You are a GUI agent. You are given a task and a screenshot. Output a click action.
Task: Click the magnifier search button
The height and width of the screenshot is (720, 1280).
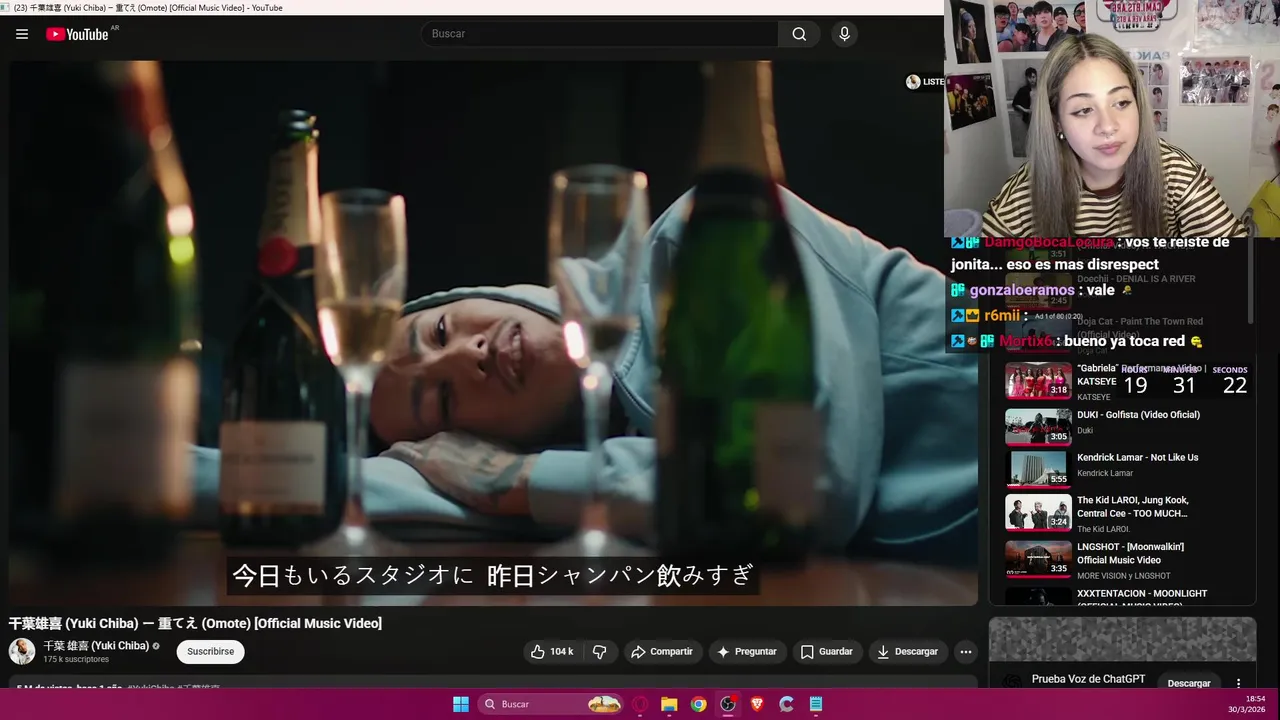click(799, 34)
